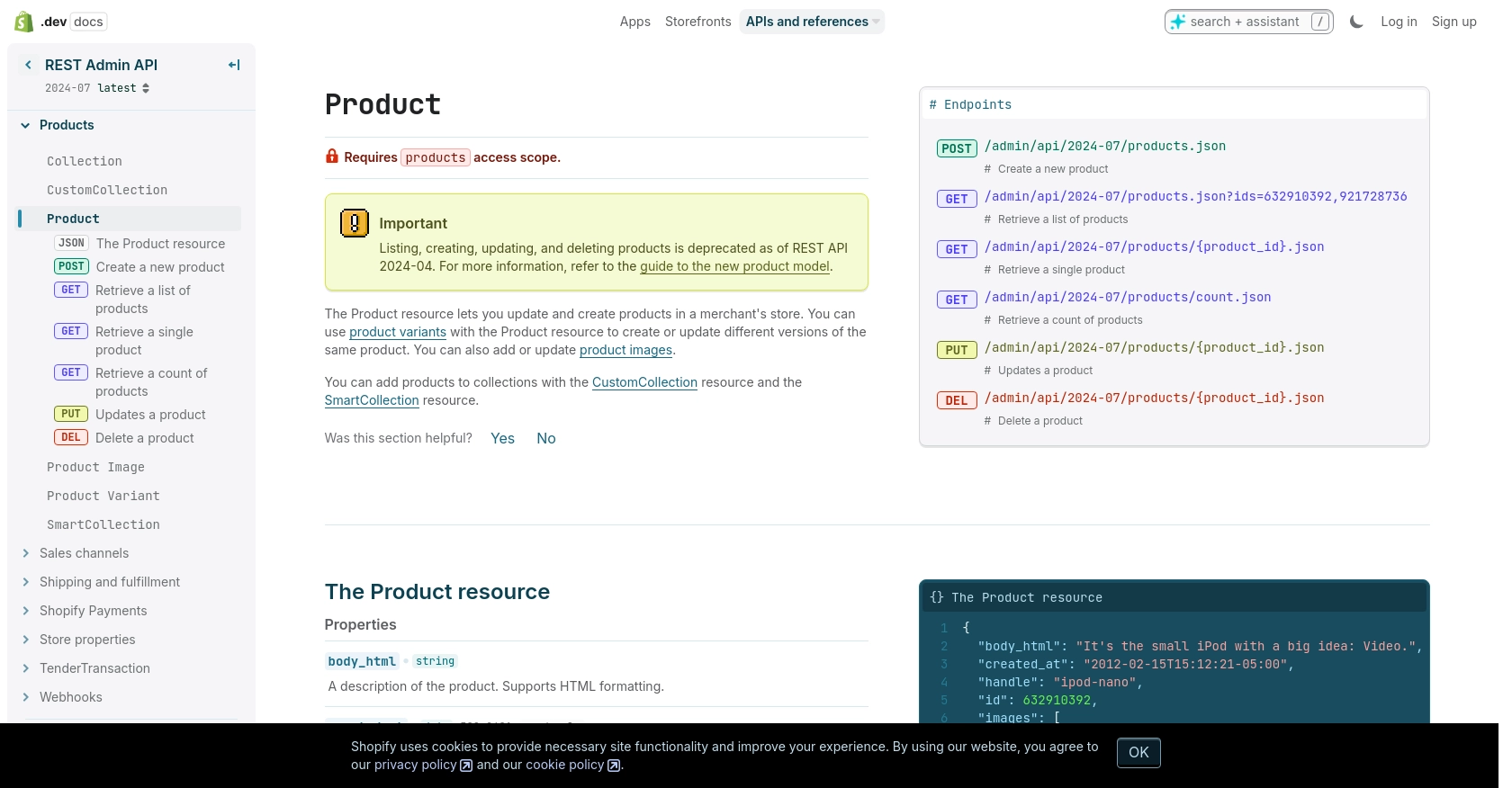Click the docs label next to .dev
This screenshot has width=1512, height=788.
(x=88, y=22)
